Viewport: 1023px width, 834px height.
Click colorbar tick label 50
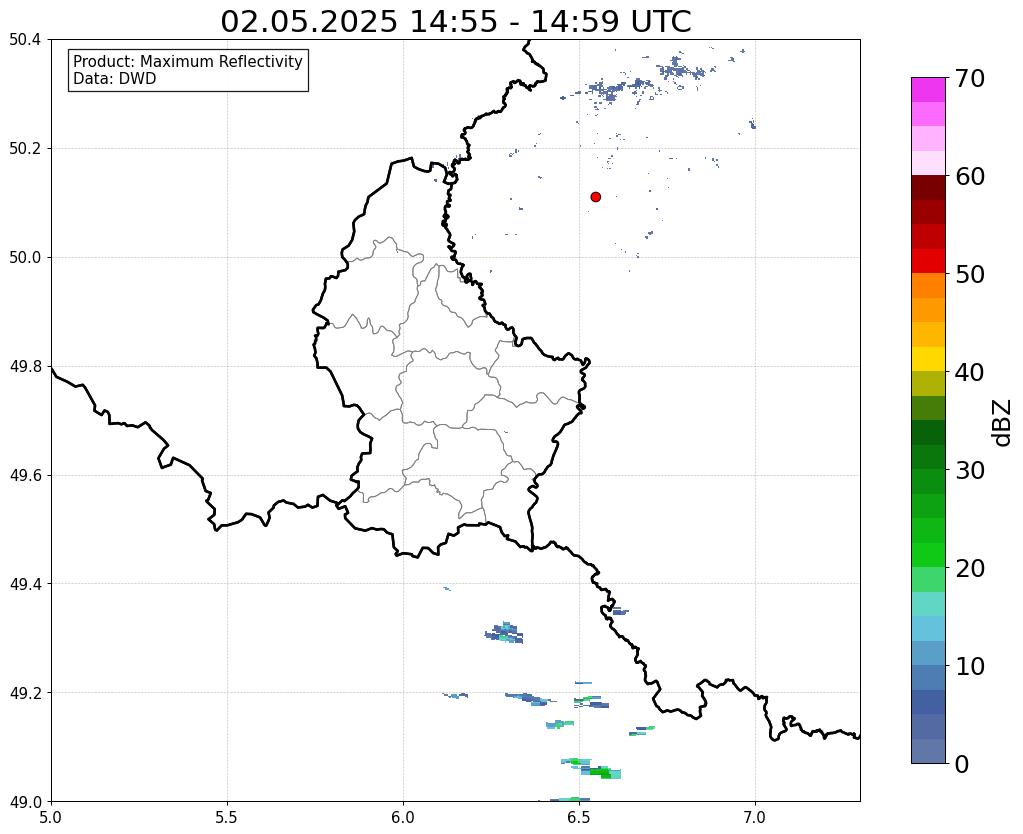(x=970, y=274)
